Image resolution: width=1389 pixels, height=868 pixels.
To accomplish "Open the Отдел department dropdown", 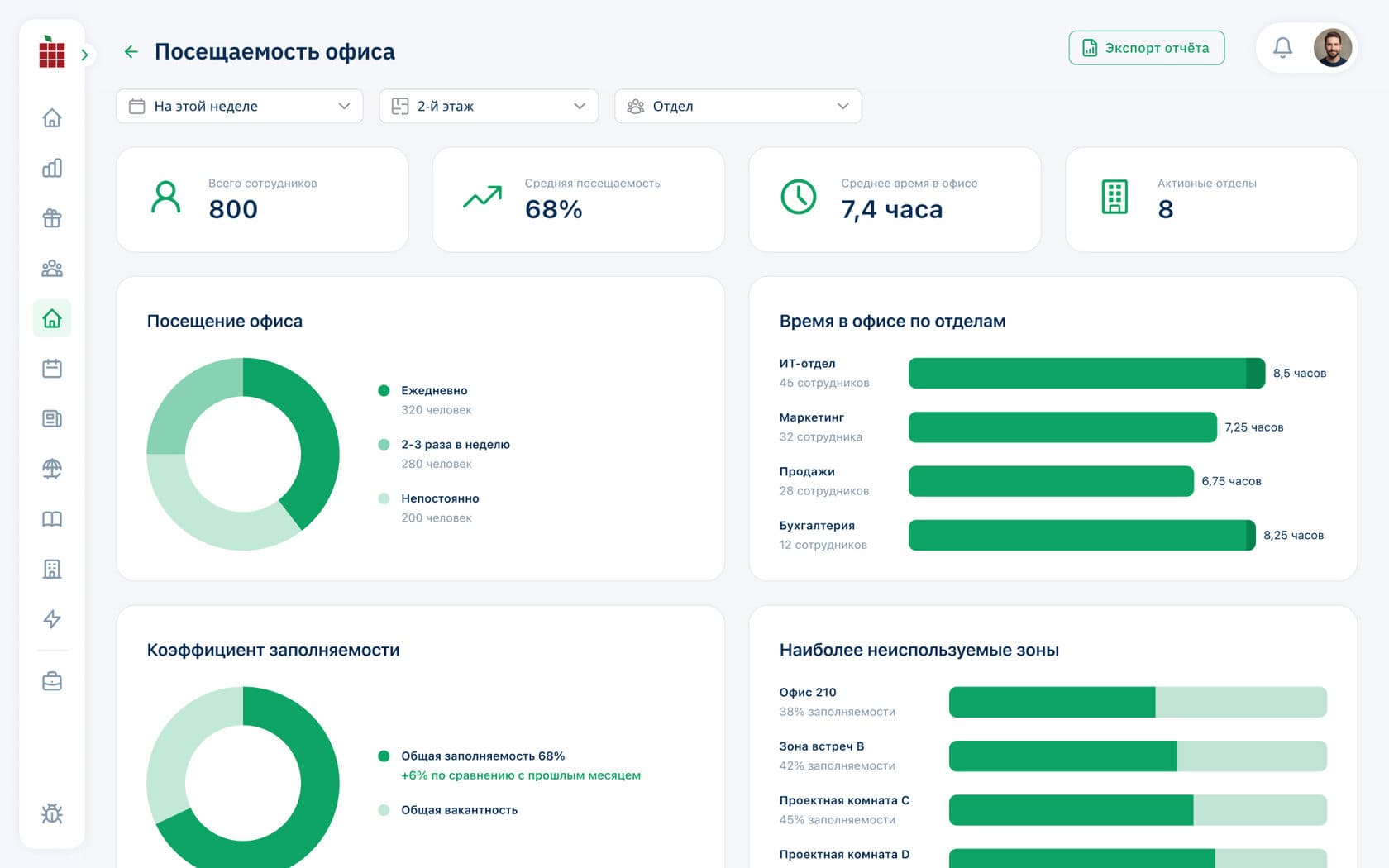I will click(x=738, y=106).
